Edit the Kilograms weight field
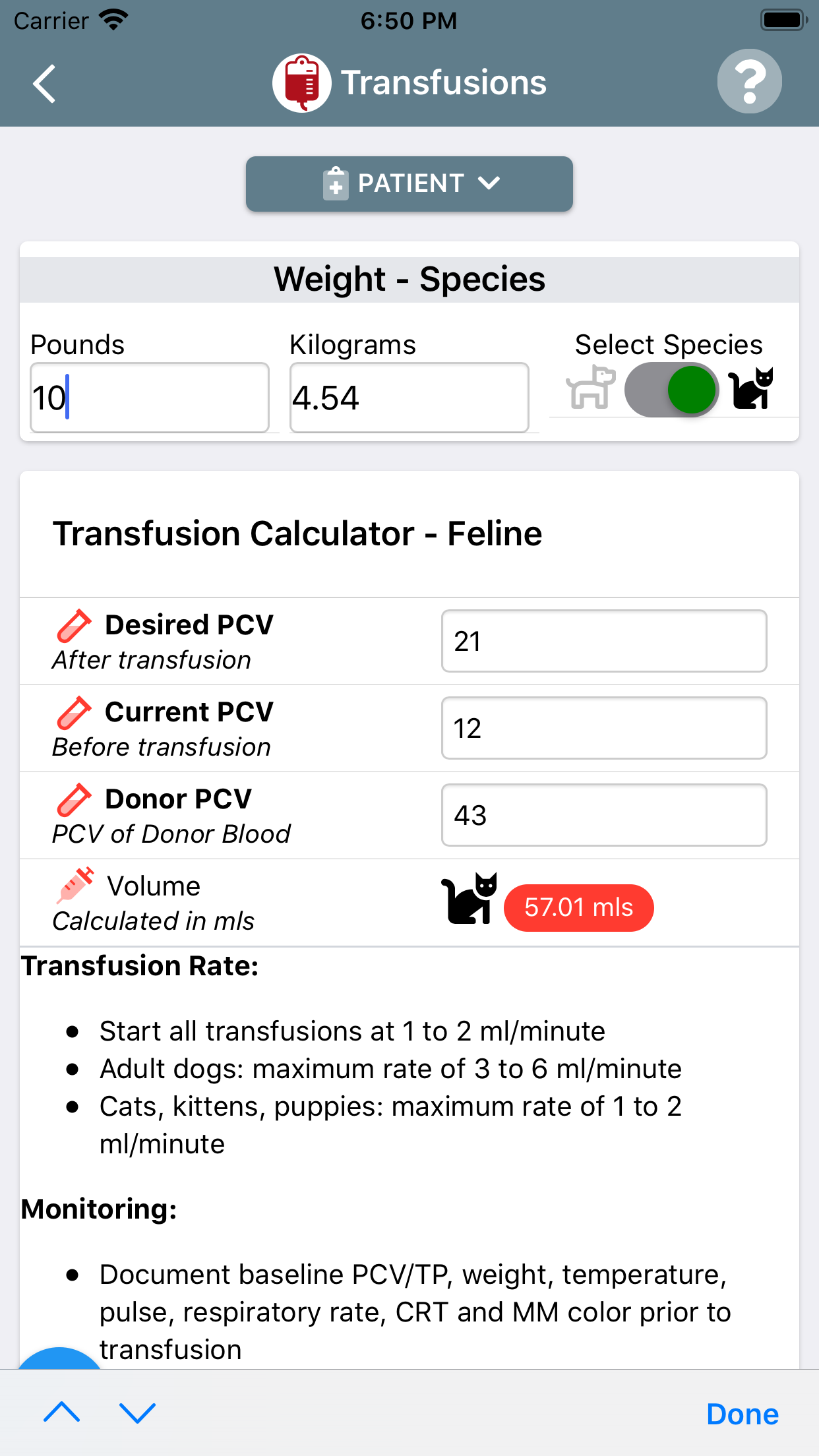 (409, 398)
